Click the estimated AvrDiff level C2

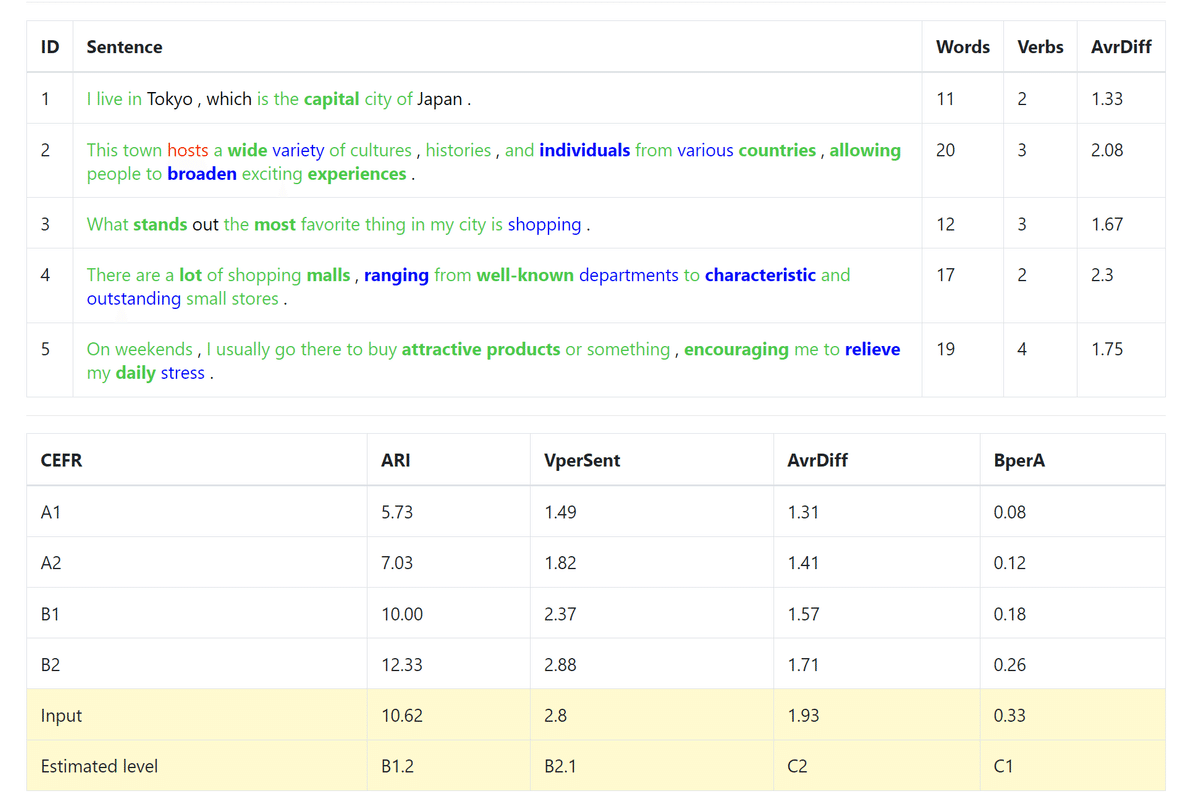pyautogui.click(x=798, y=767)
